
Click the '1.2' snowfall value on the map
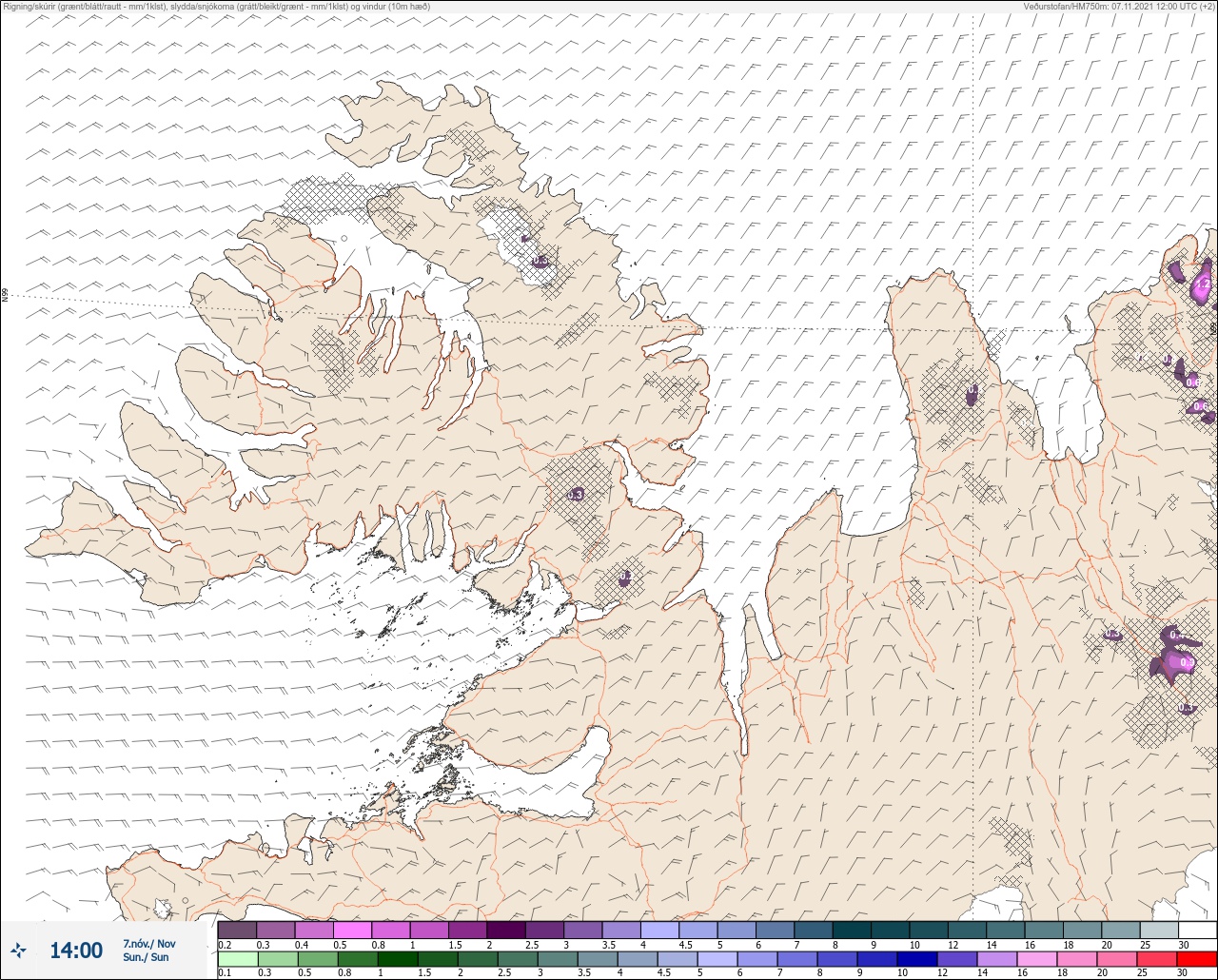point(1202,284)
